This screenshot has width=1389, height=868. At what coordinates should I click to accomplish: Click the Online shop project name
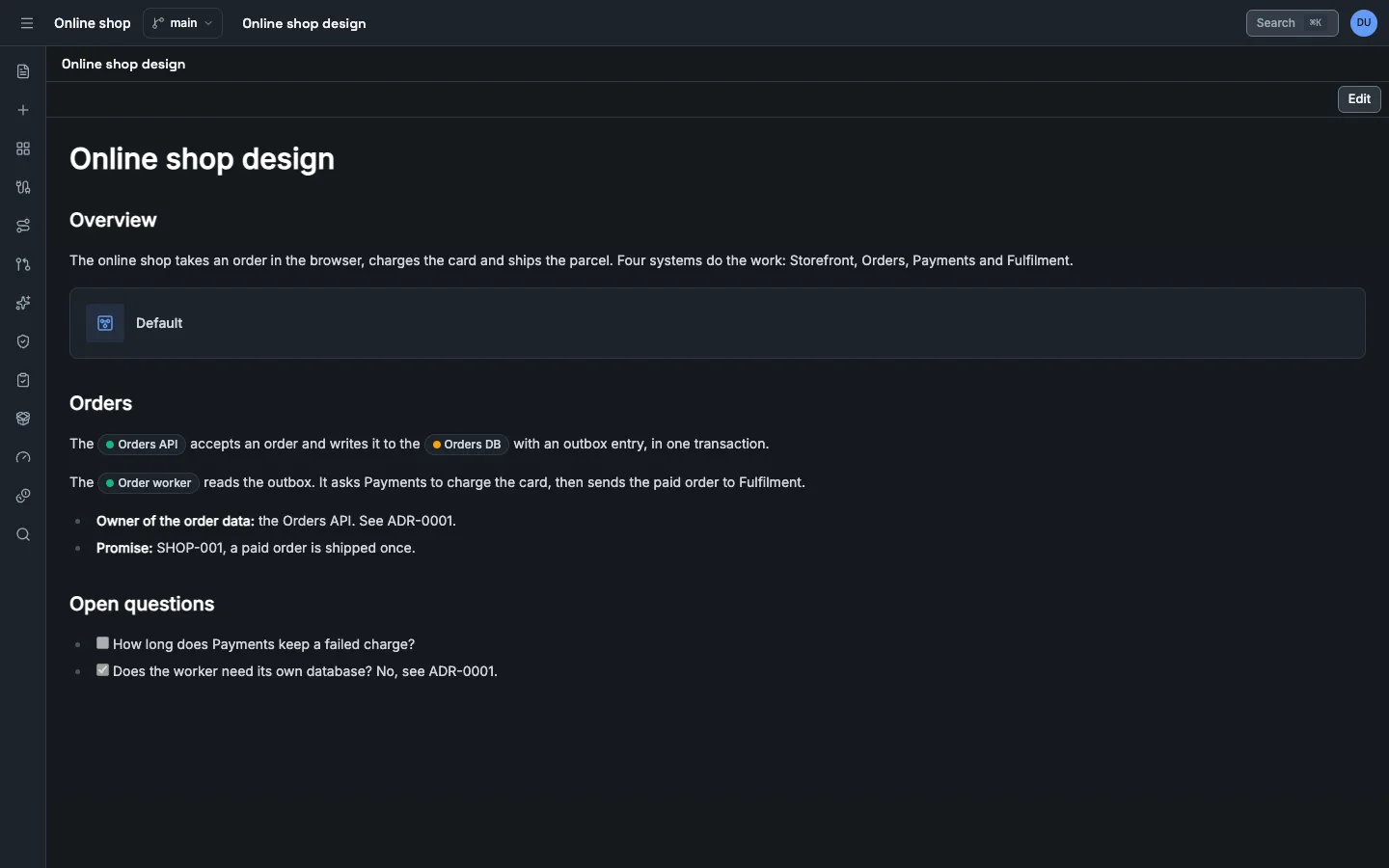(93, 23)
